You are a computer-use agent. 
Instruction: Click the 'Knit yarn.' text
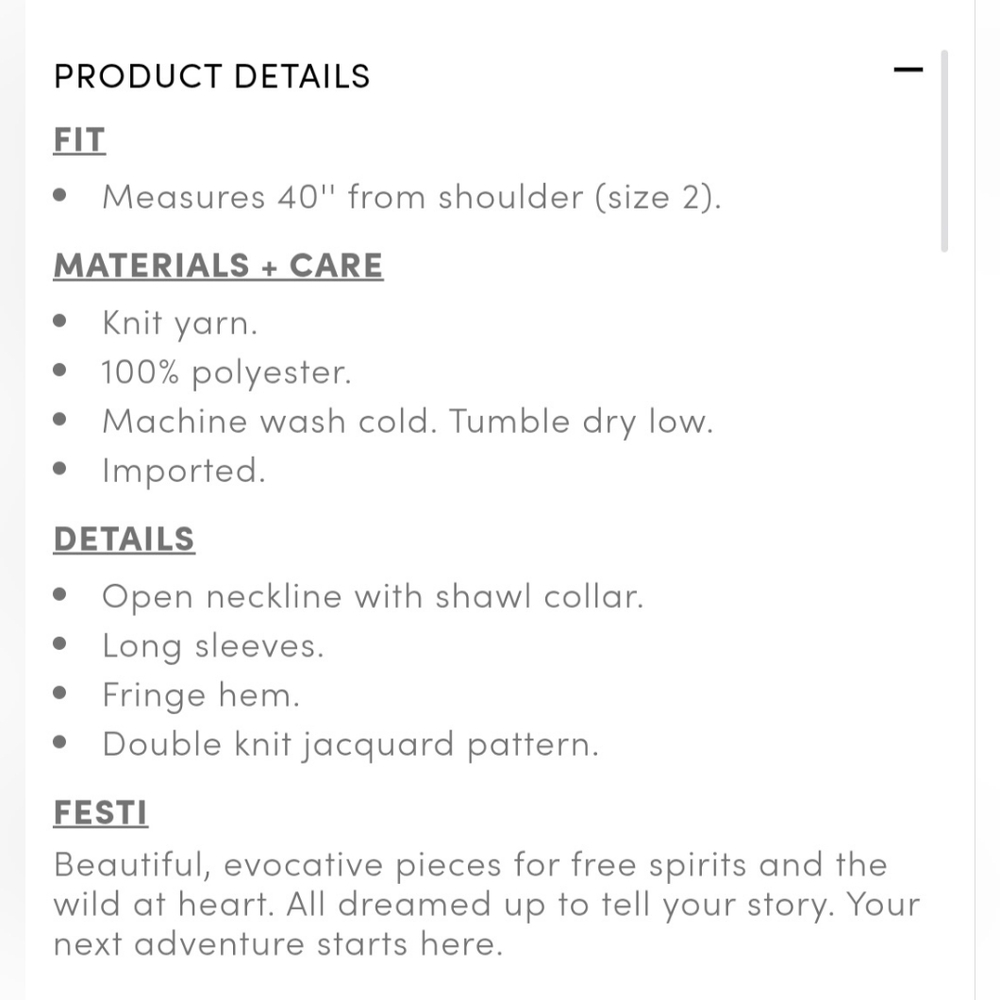click(x=180, y=323)
